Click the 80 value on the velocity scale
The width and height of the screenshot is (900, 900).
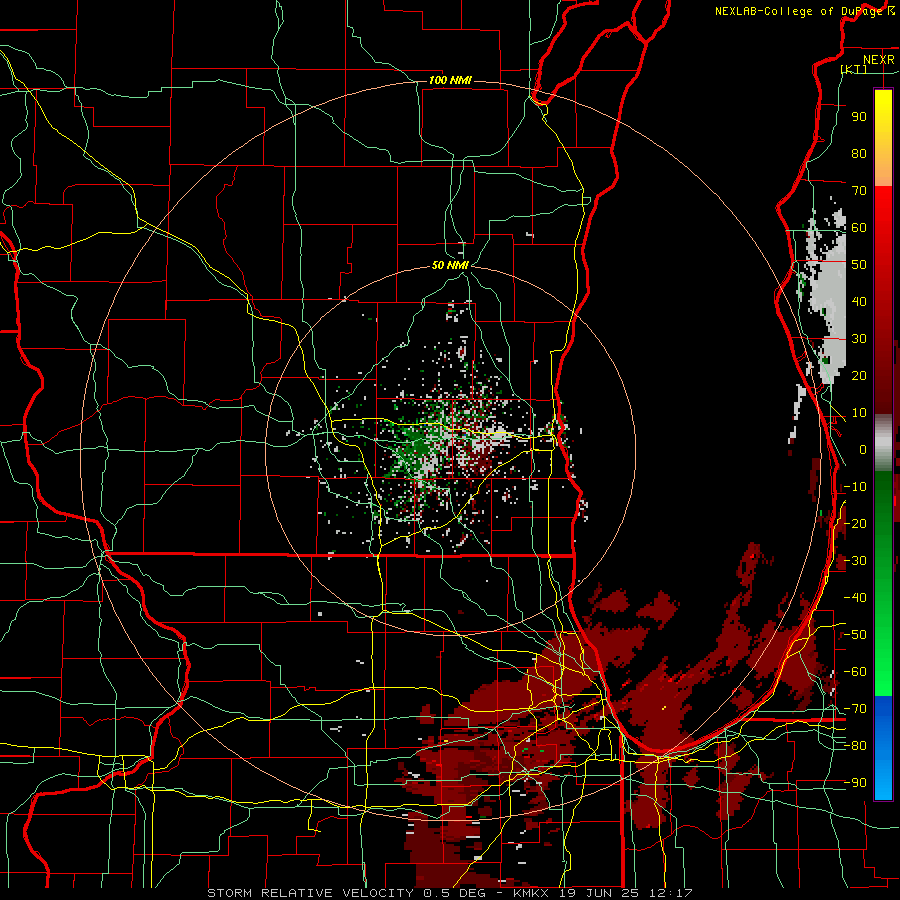point(859,153)
